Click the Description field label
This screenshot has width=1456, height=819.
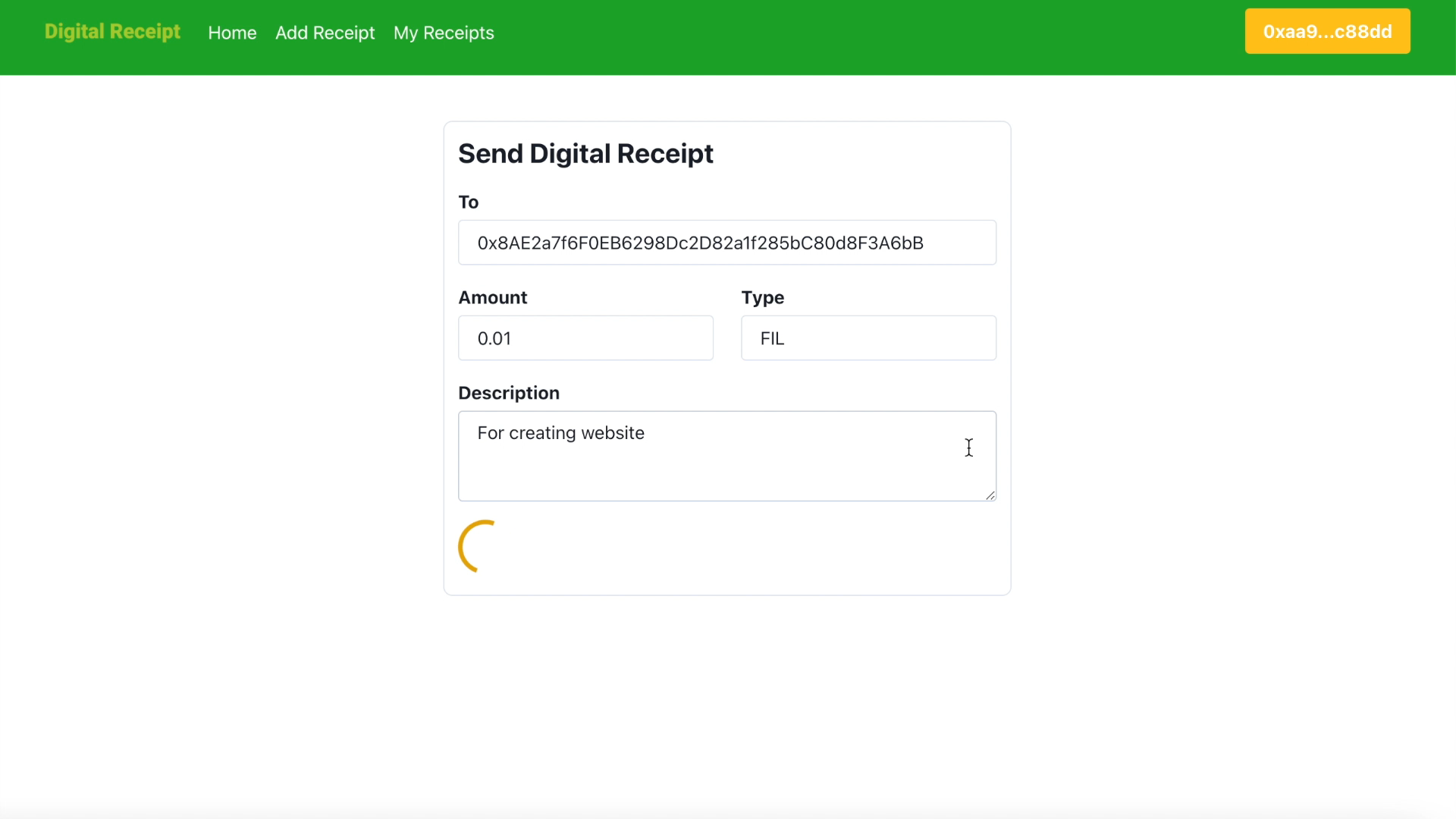(509, 393)
